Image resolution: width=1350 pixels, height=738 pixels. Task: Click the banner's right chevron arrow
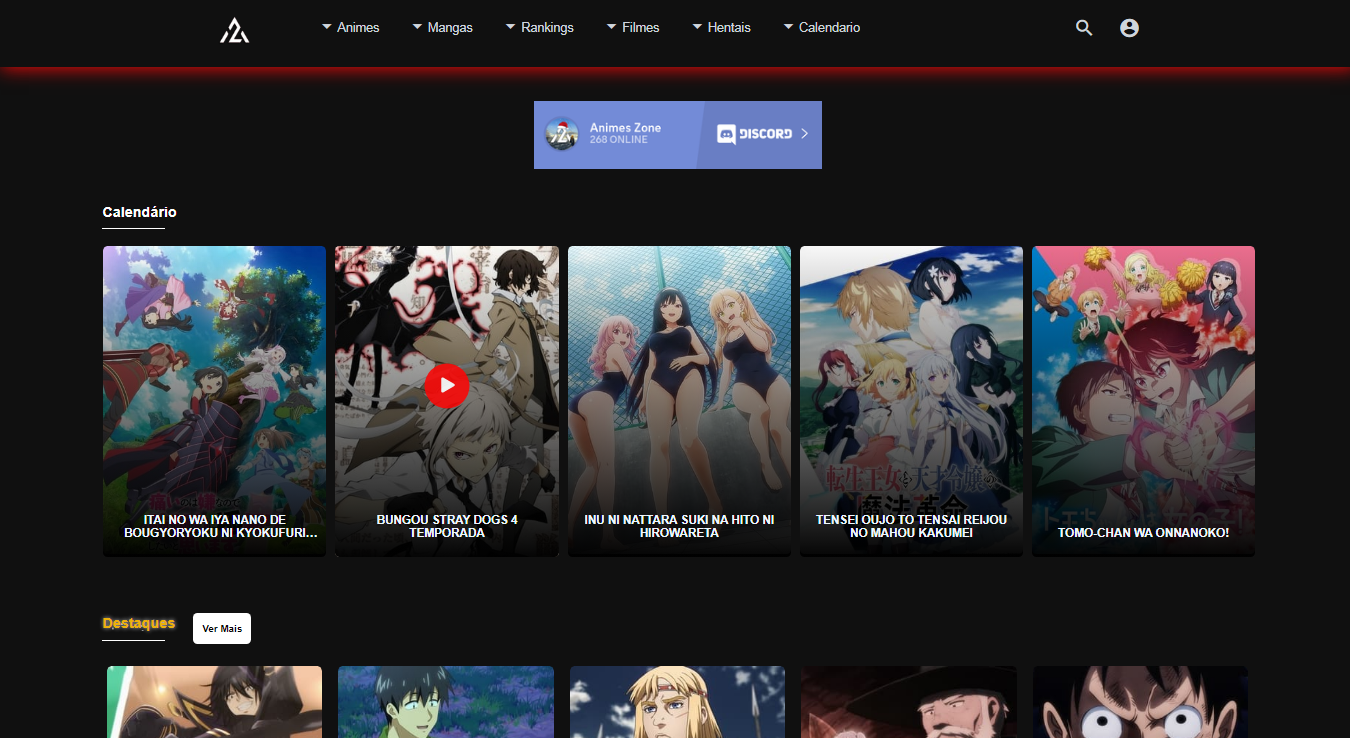click(x=805, y=134)
